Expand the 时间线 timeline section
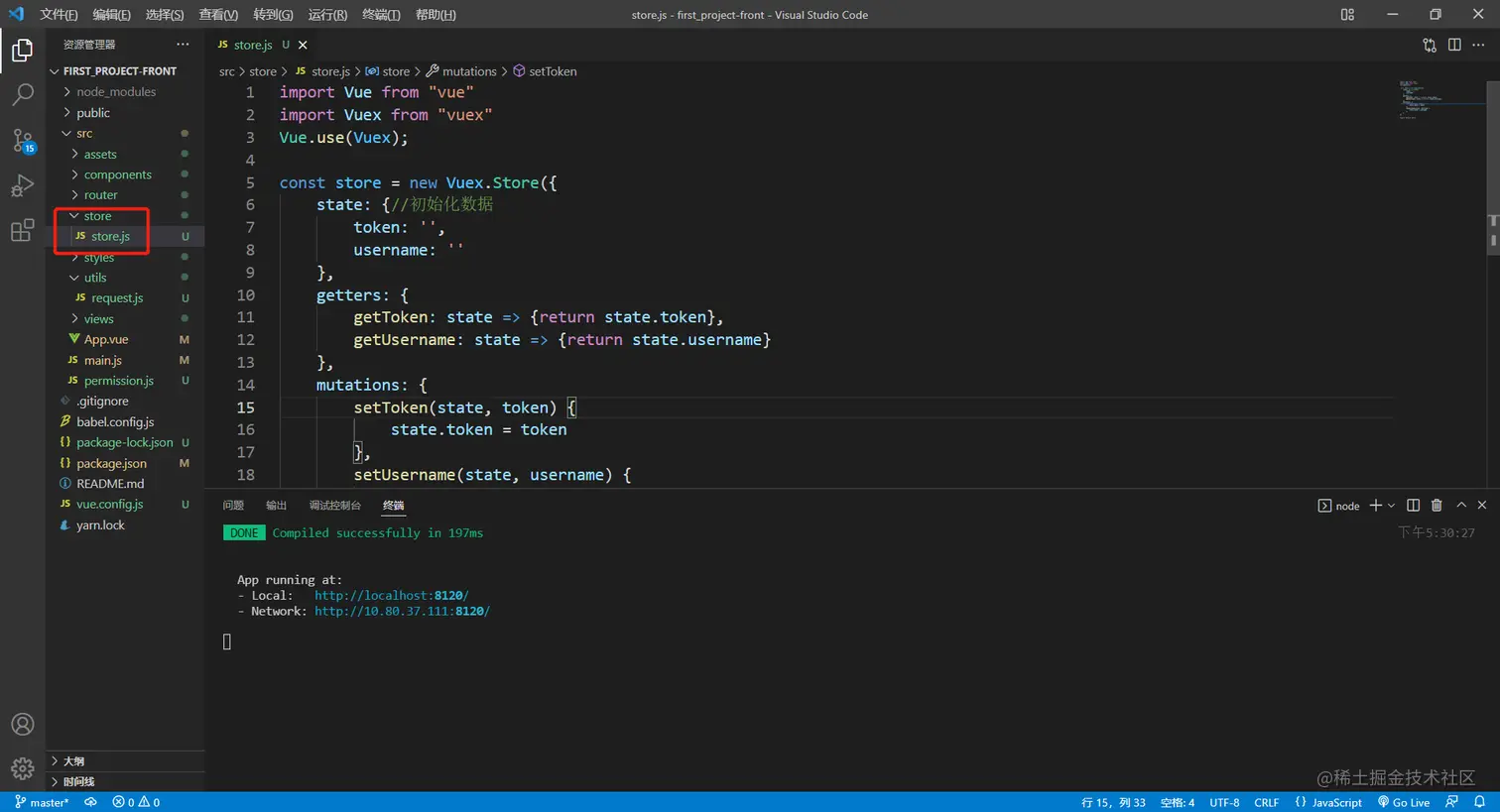This screenshot has width=1500, height=812. click(126, 782)
